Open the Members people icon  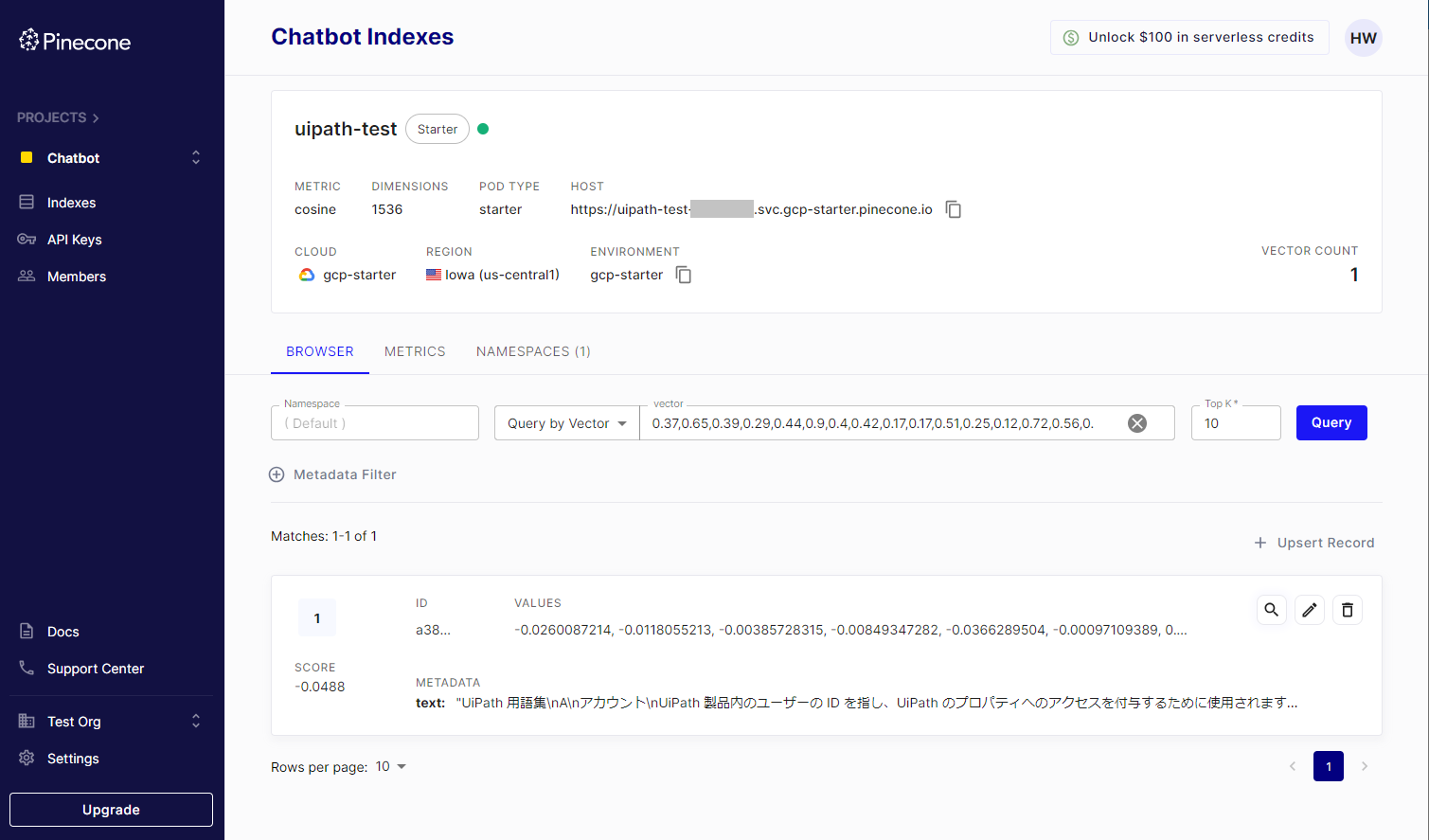click(x=27, y=276)
